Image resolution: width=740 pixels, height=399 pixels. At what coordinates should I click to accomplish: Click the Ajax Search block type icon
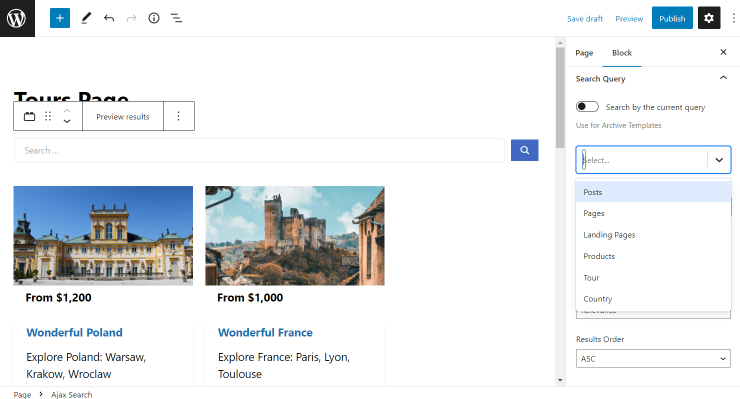click(x=29, y=116)
